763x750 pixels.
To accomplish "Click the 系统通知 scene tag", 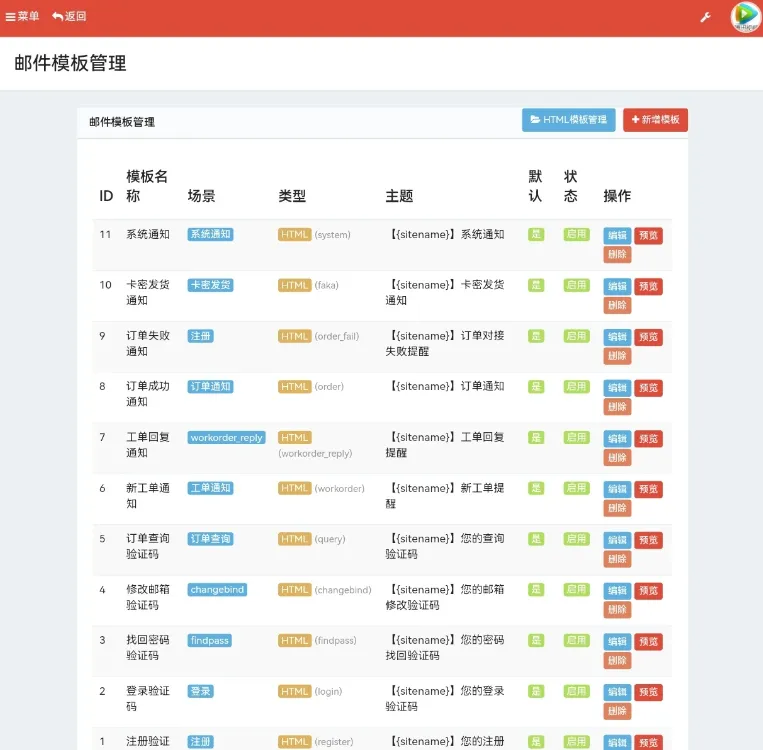I will tap(210, 234).
